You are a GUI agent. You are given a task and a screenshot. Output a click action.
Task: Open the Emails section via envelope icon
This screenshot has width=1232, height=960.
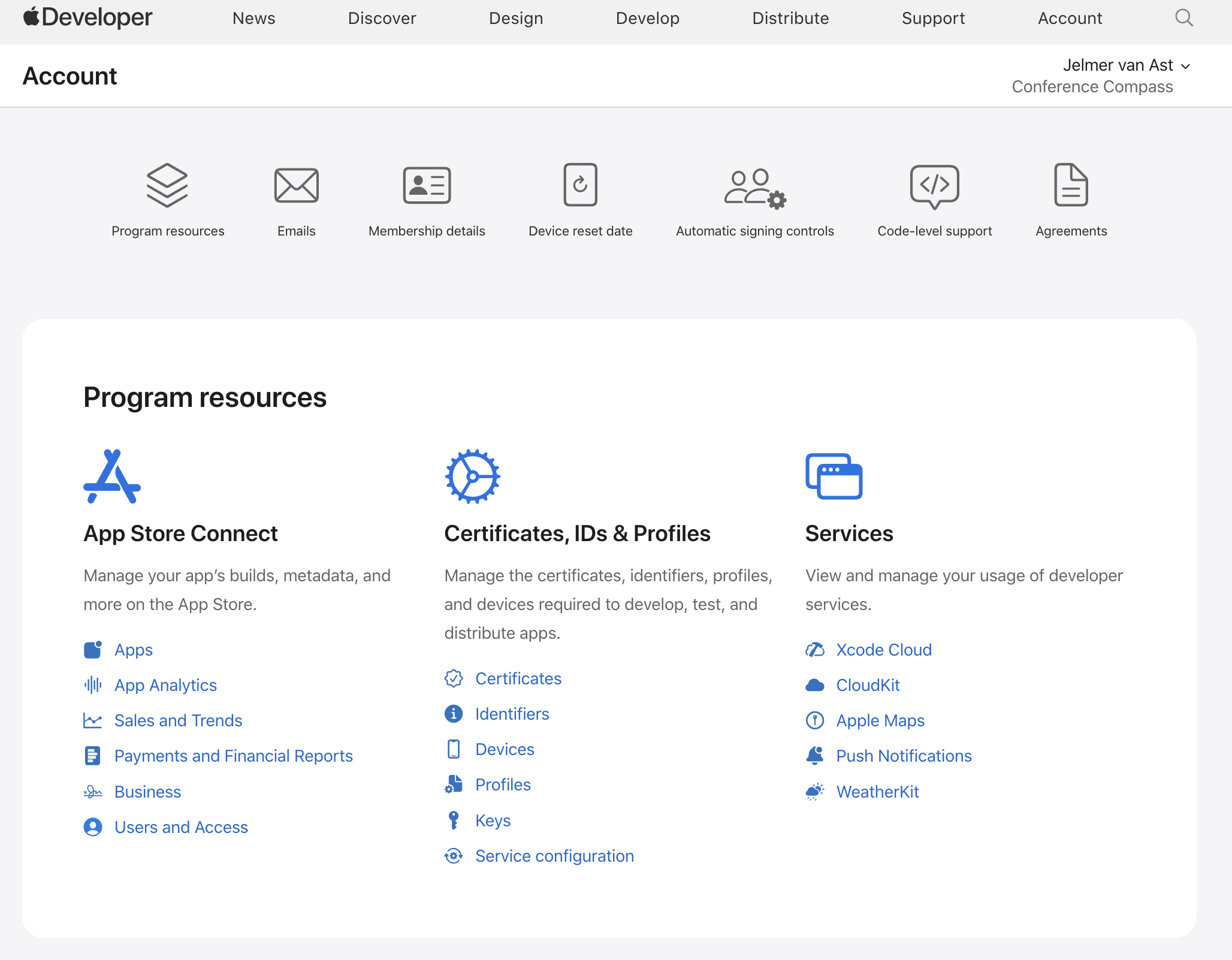[x=296, y=185]
